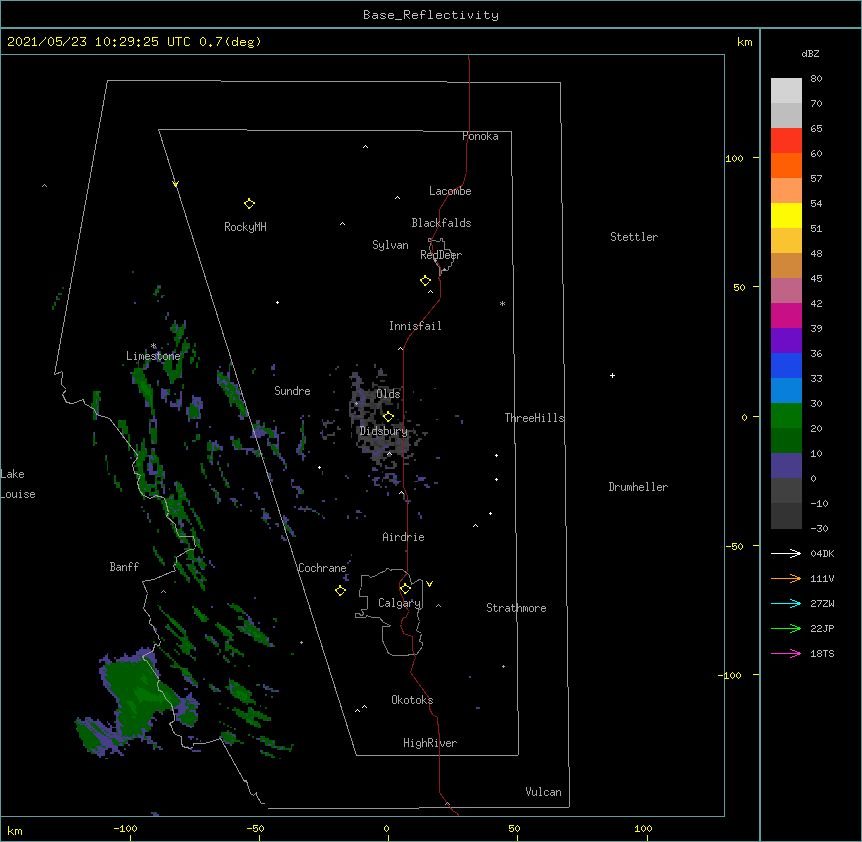Screen dimensions: 862x842
Task: Click the Olds city label
Action: click(x=388, y=394)
